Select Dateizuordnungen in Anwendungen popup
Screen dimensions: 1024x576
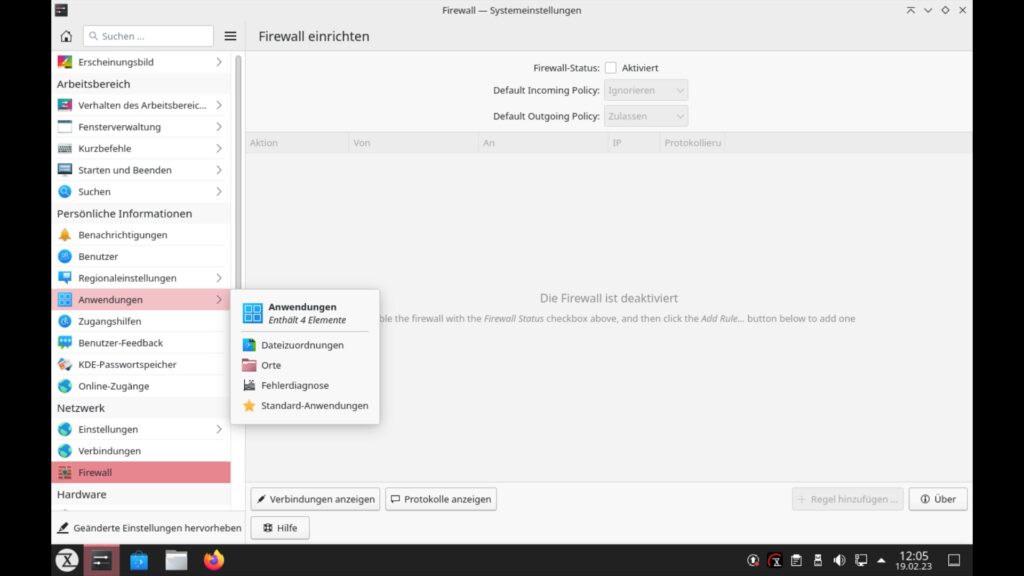coord(305,345)
